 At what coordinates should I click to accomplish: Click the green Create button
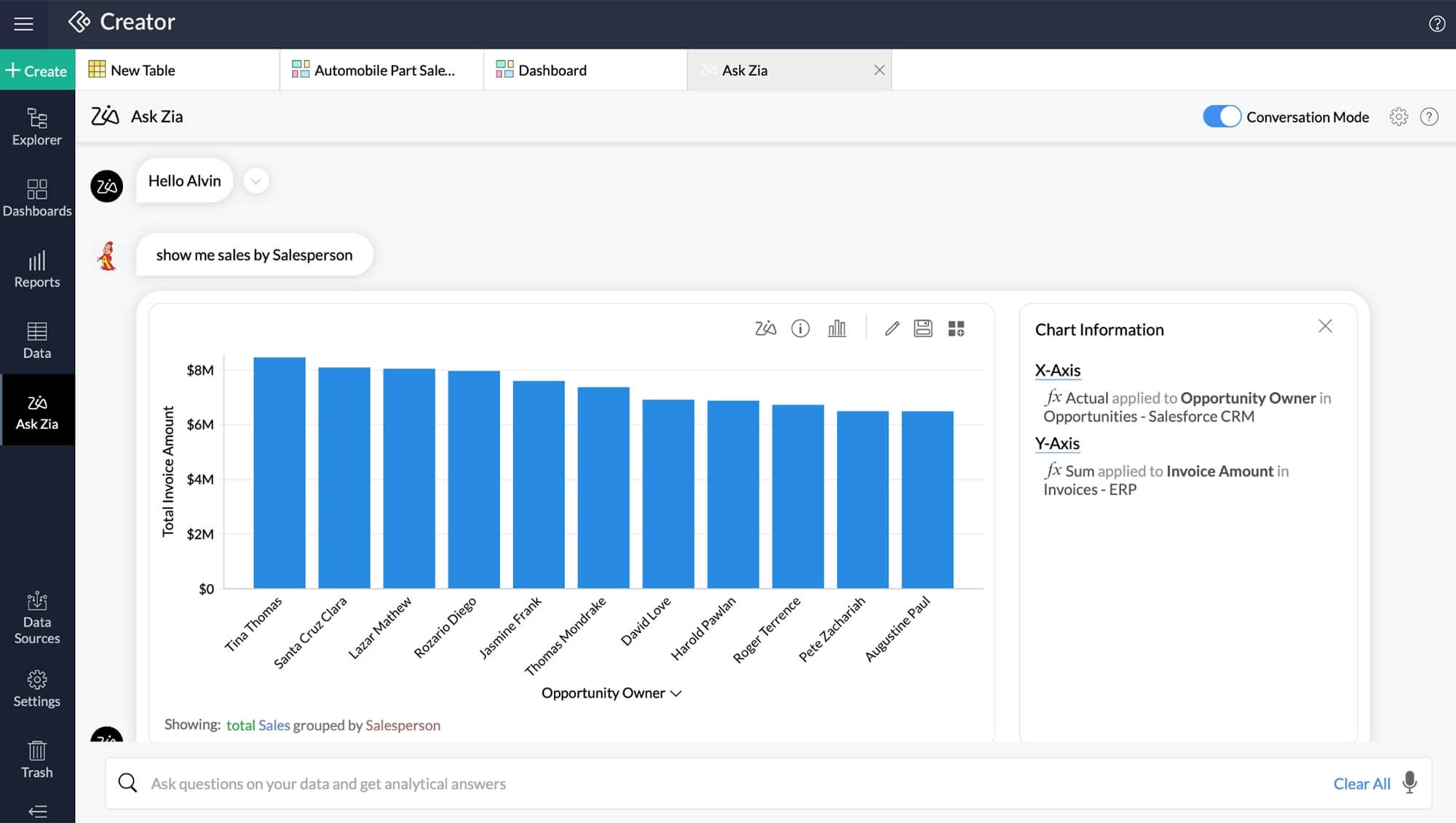(37, 70)
